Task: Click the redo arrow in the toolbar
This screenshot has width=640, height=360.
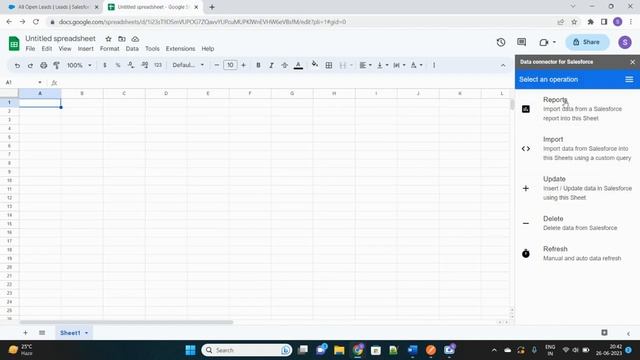Action: [30, 65]
